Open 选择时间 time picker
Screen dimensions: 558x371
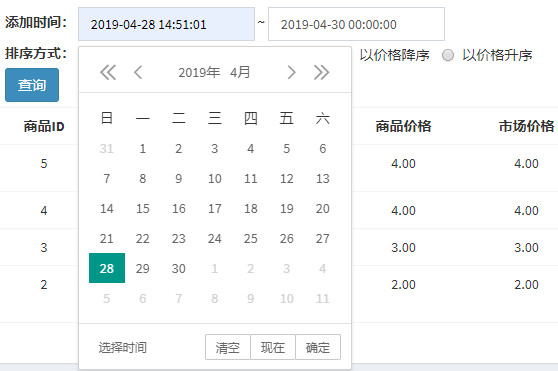click(123, 348)
